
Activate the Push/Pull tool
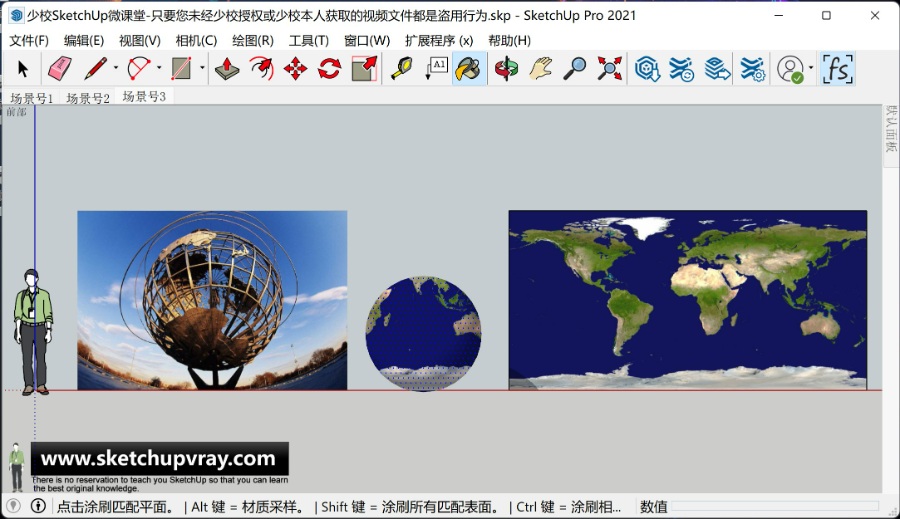227,69
